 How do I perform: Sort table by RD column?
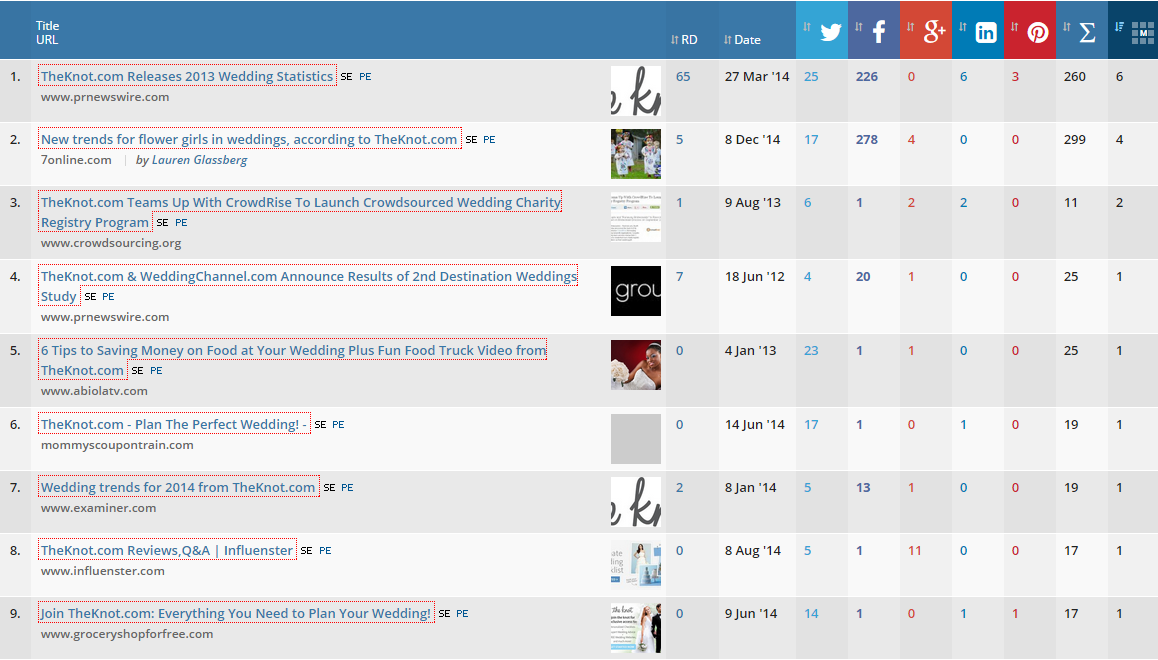point(684,40)
